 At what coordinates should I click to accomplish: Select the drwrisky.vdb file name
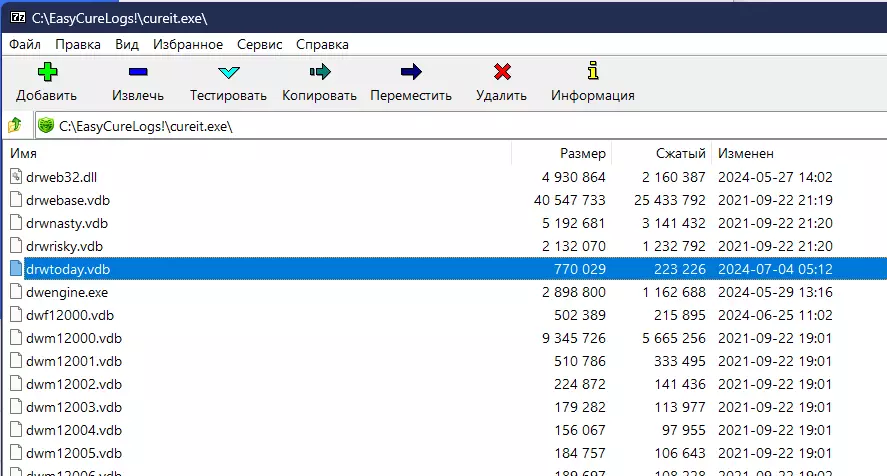click(64, 247)
